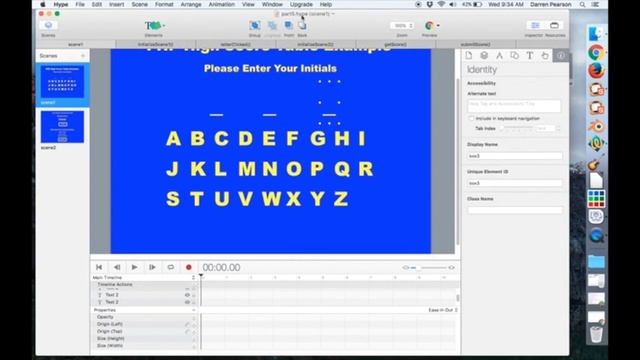Open the Actions inspector tab
The width and height of the screenshot is (640, 360).
point(545,56)
